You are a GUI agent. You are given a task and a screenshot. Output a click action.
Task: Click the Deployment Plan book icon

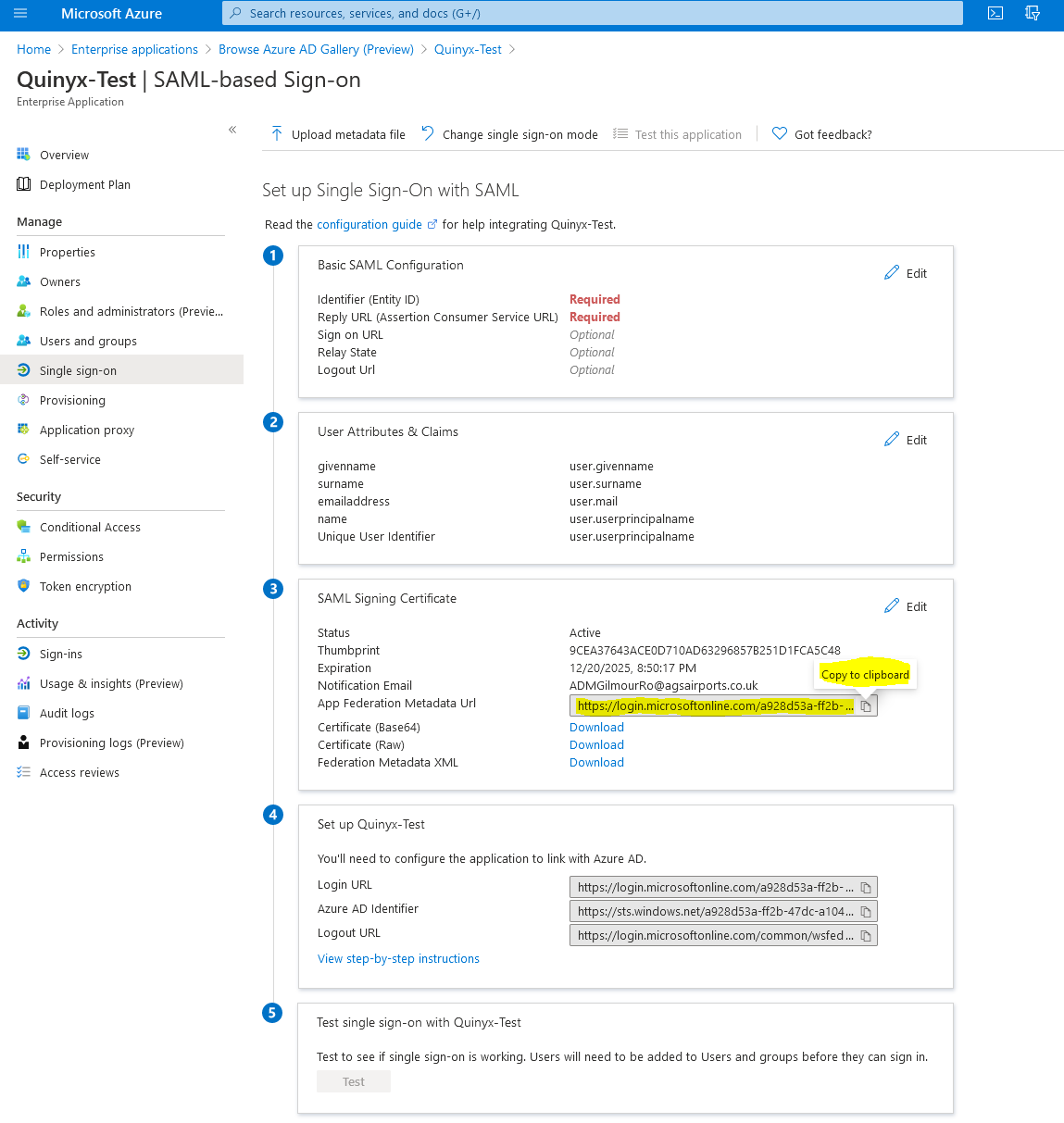[x=23, y=184]
